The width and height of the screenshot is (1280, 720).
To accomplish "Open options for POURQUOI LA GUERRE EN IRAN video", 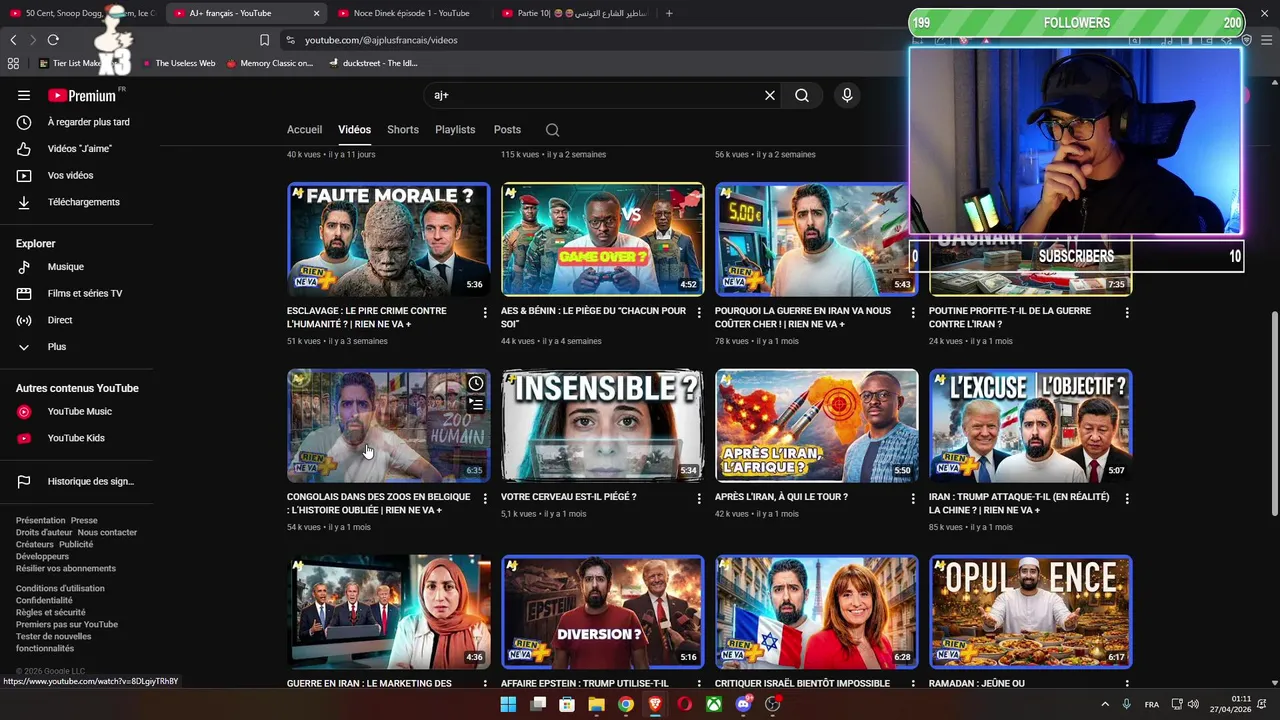I will tap(913, 313).
